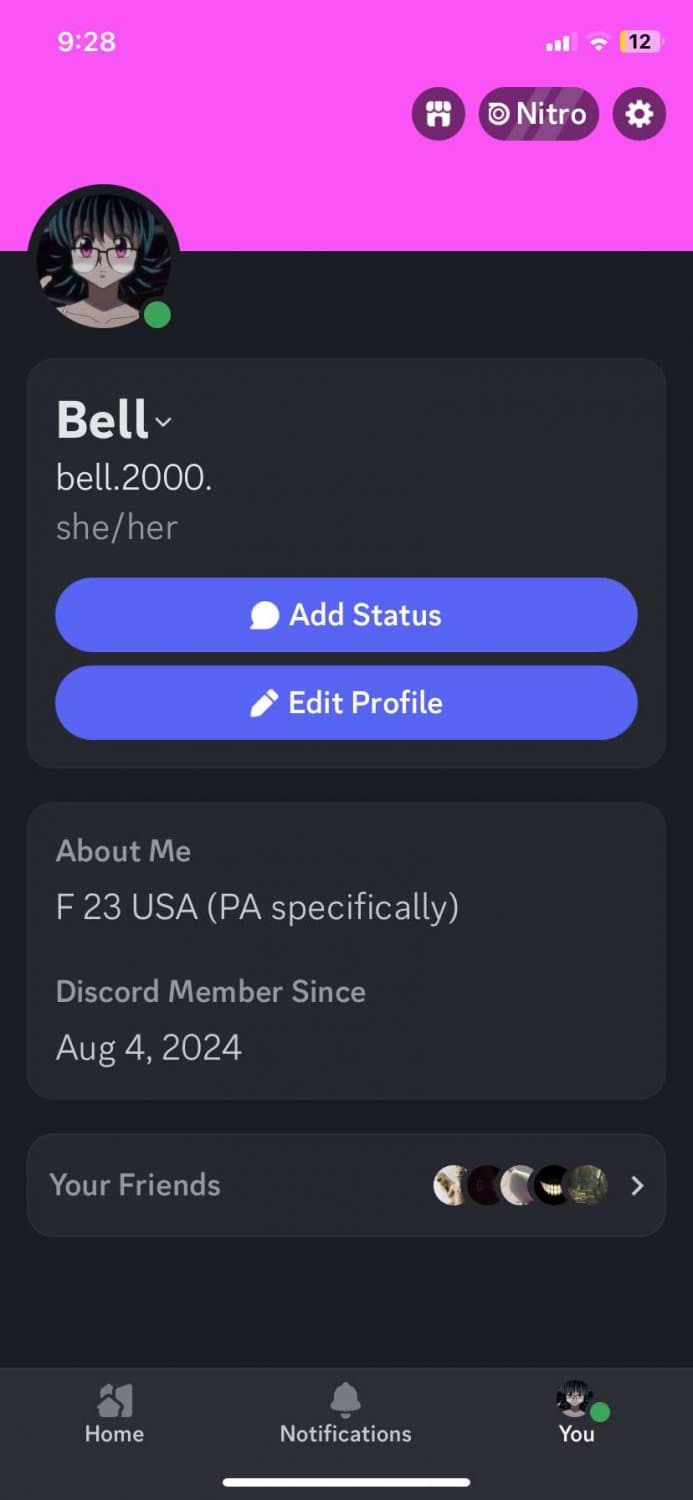The image size is (693, 1500).
Task: Expand Your Friends with the chevron
Action: click(x=637, y=1185)
